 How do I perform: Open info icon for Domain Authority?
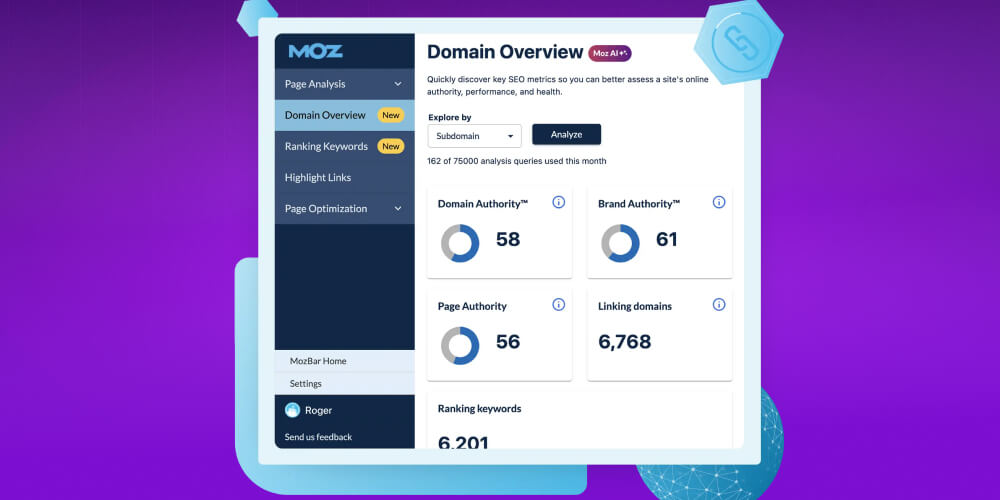click(559, 202)
